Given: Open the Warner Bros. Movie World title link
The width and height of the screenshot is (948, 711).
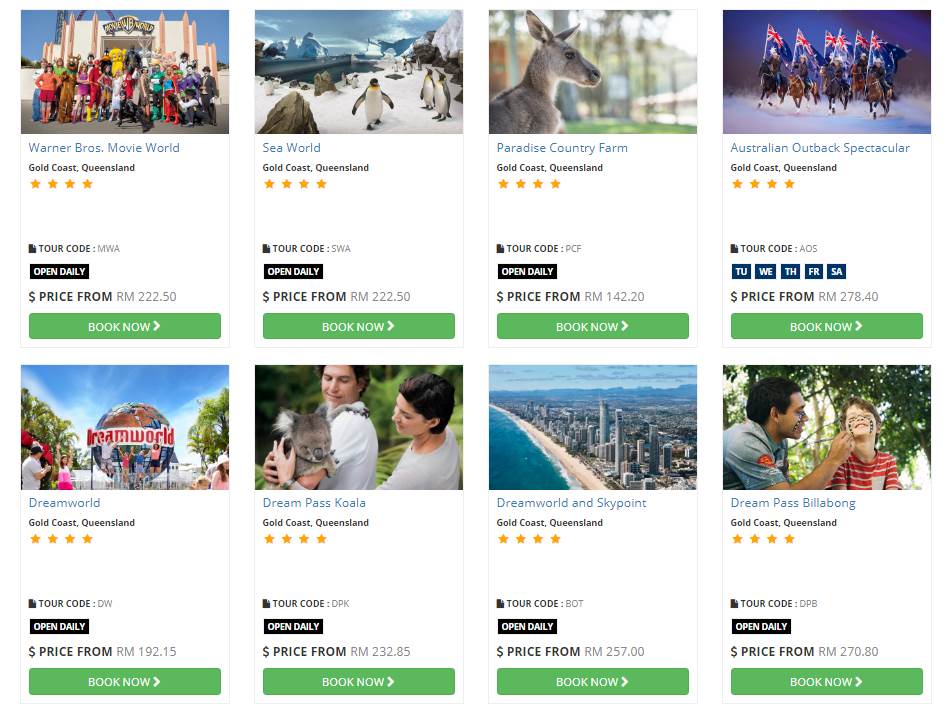Looking at the screenshot, I should (104, 148).
